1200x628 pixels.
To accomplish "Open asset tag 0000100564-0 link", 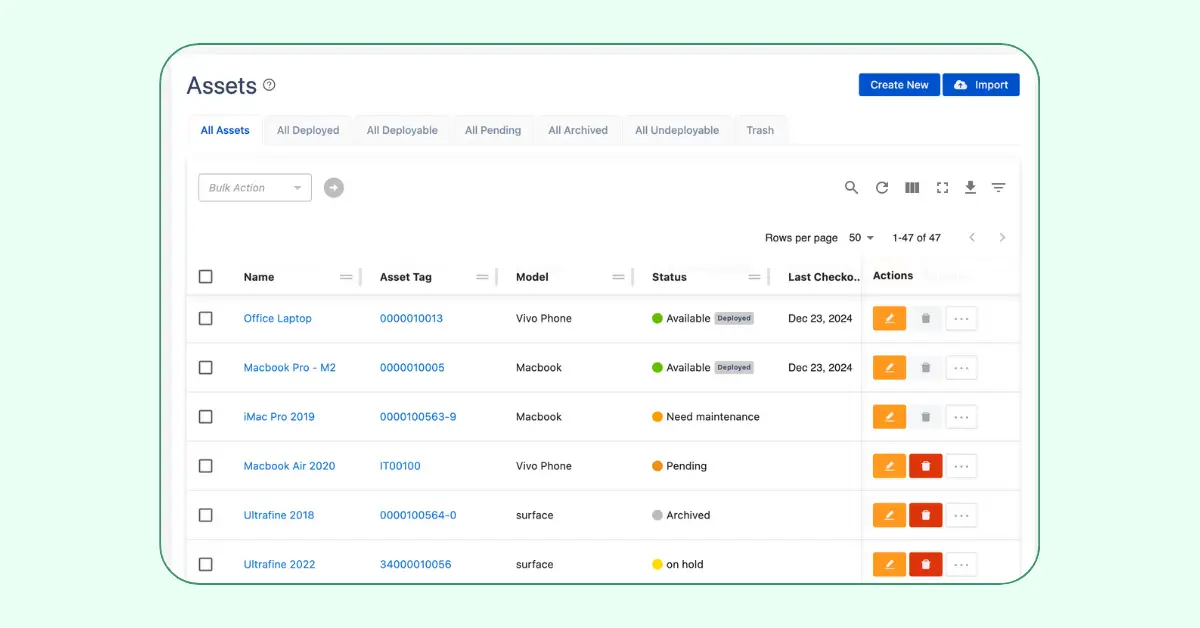I will pyautogui.click(x=418, y=515).
